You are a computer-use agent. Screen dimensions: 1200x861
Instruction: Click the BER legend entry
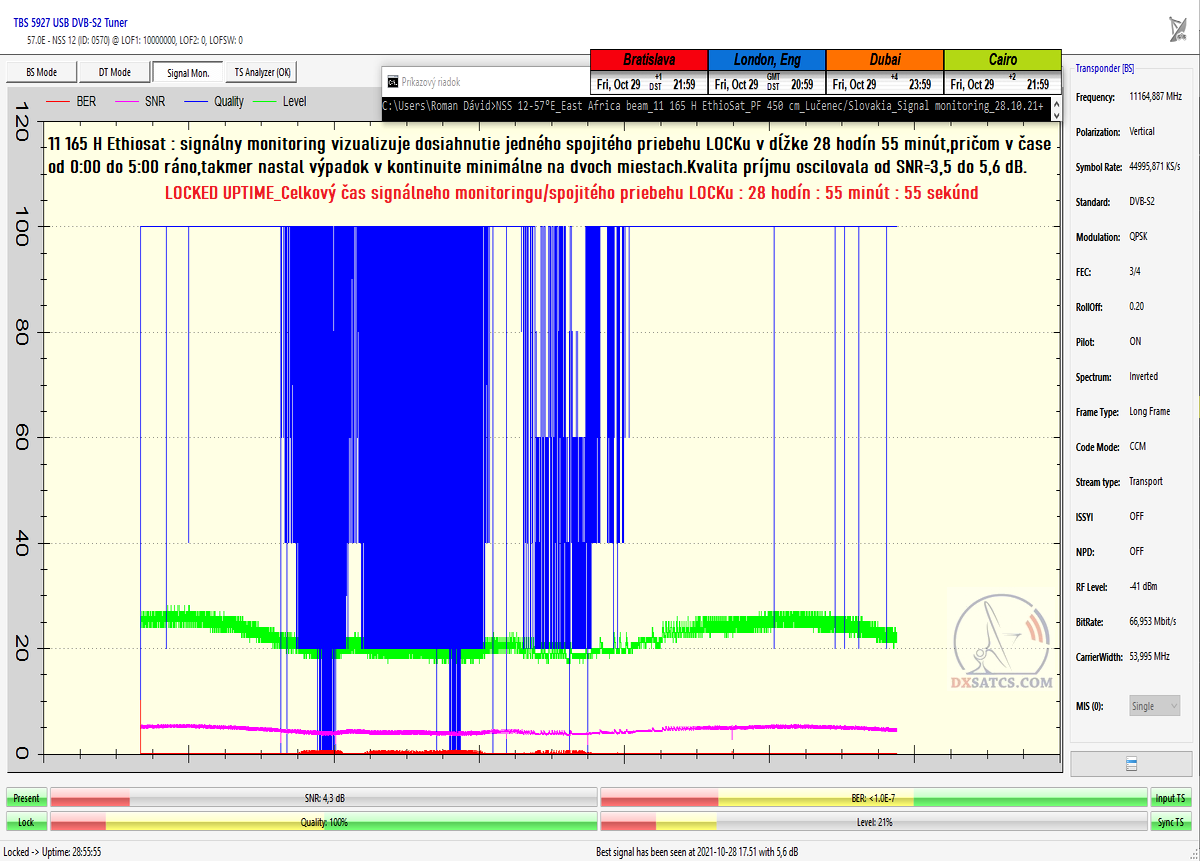pos(72,101)
